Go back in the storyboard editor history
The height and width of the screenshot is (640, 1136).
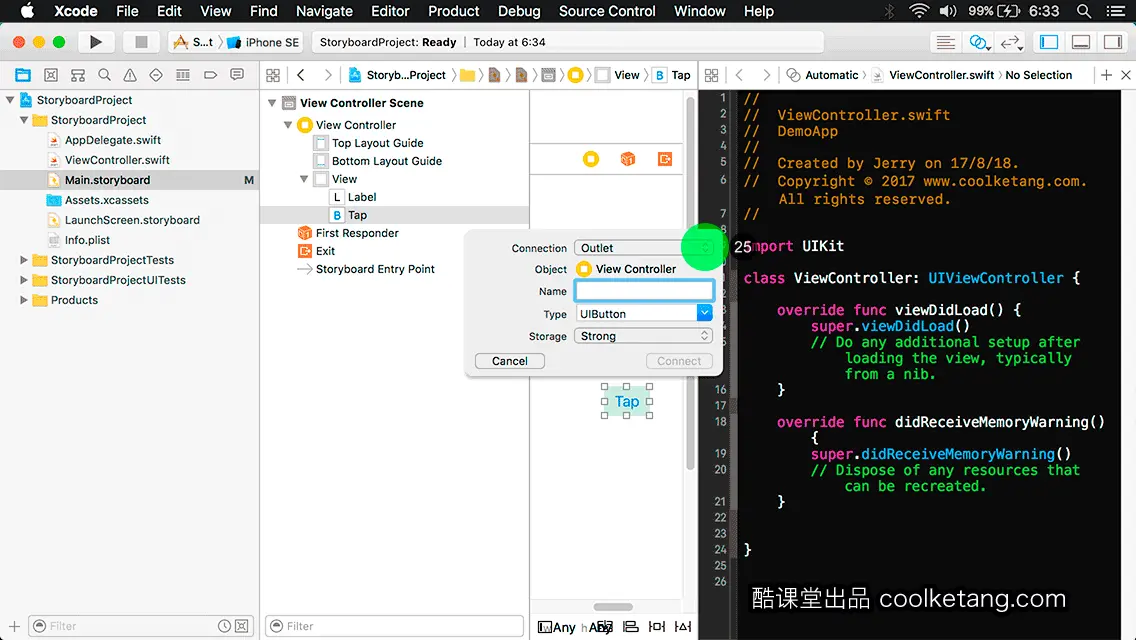[x=301, y=75]
